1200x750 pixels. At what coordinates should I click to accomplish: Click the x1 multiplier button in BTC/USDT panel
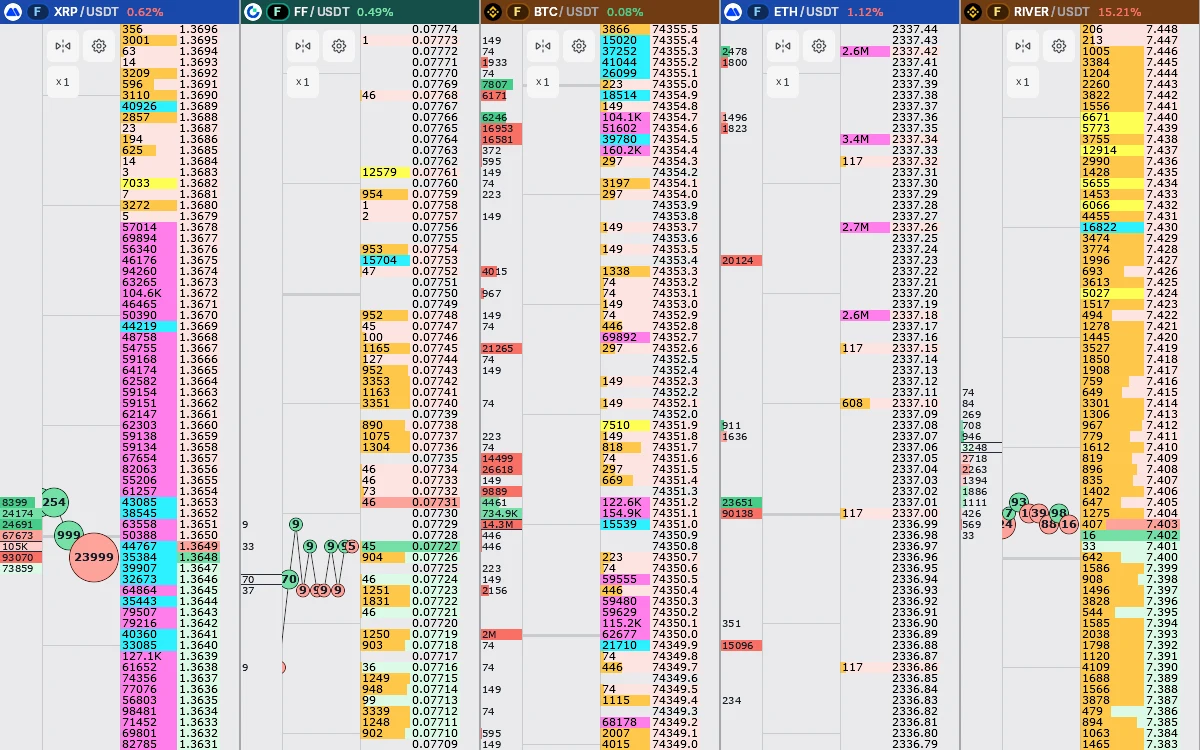pyautogui.click(x=542, y=82)
